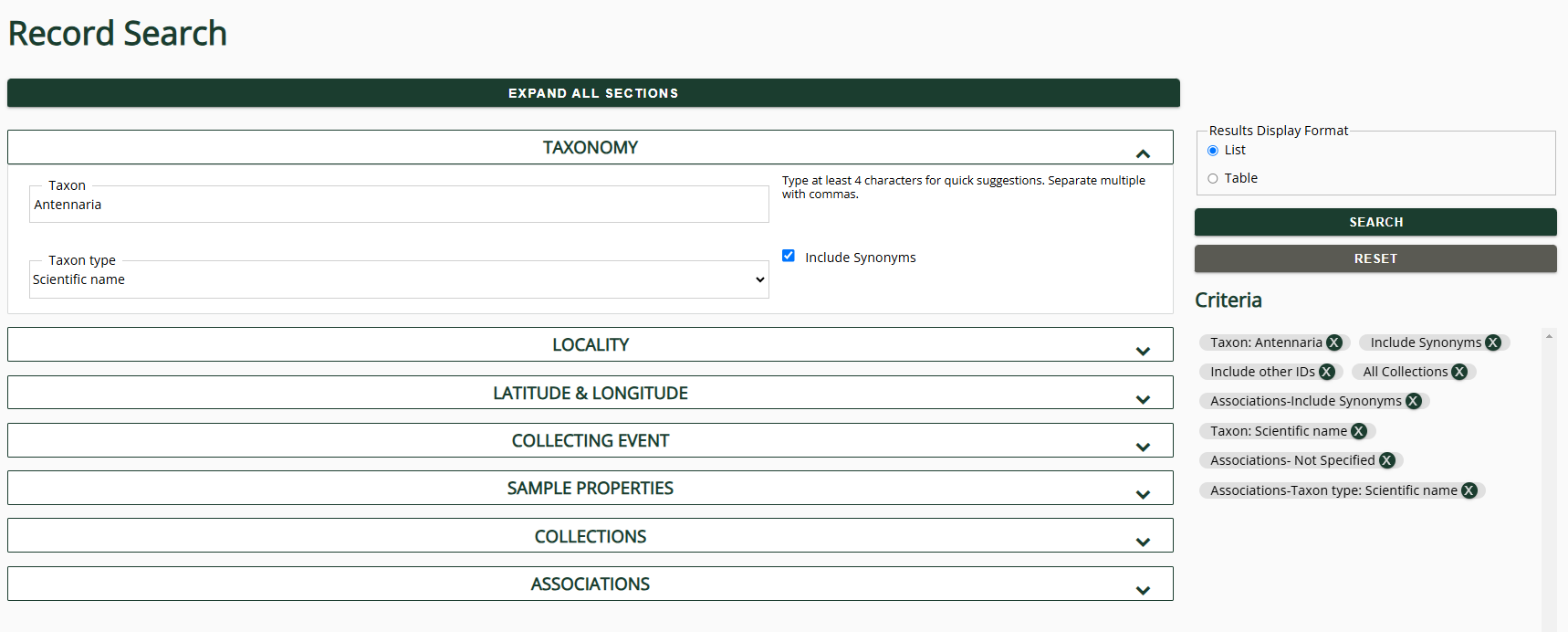This screenshot has width=1568, height=632.
Task: Remove the 'All Collections' criteria chip
Action: [x=1459, y=372]
